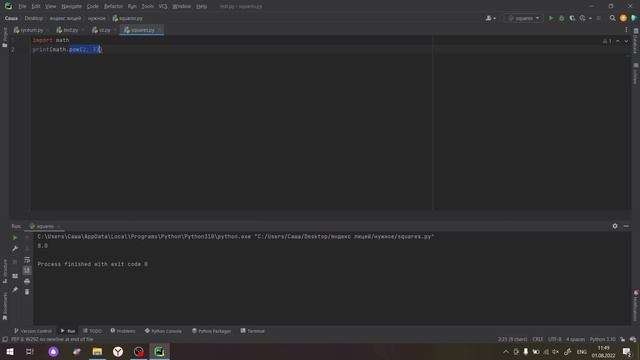Clear the Run console with the trash icon

pyautogui.click(x=27, y=292)
